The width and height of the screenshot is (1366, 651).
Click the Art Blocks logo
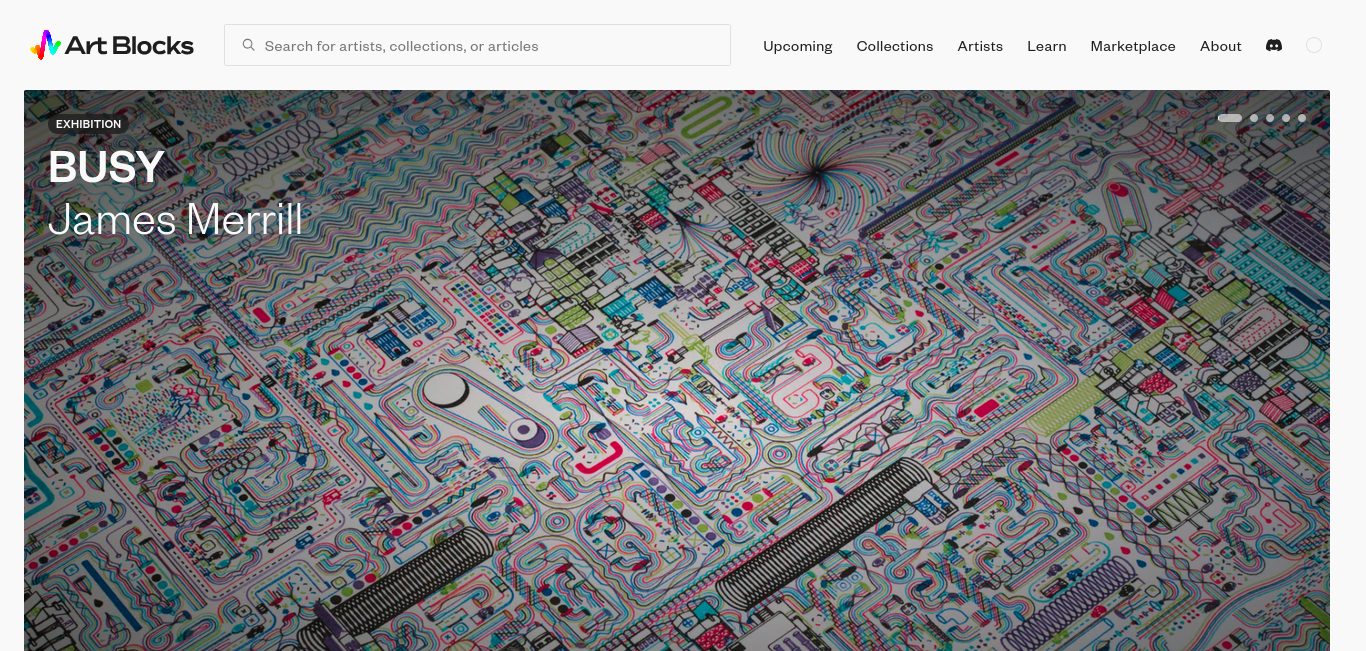tap(112, 45)
